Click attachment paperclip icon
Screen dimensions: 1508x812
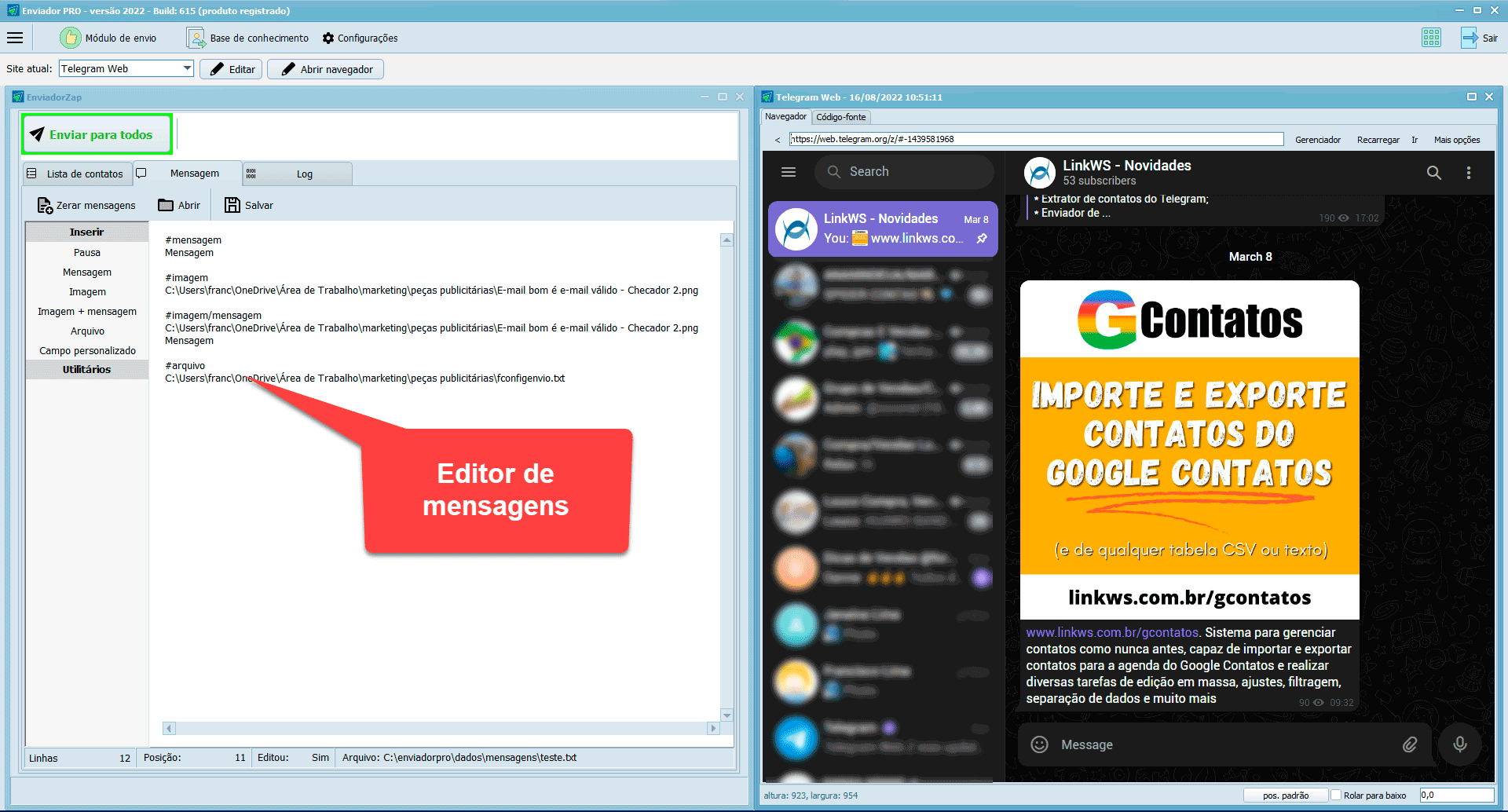point(1410,744)
